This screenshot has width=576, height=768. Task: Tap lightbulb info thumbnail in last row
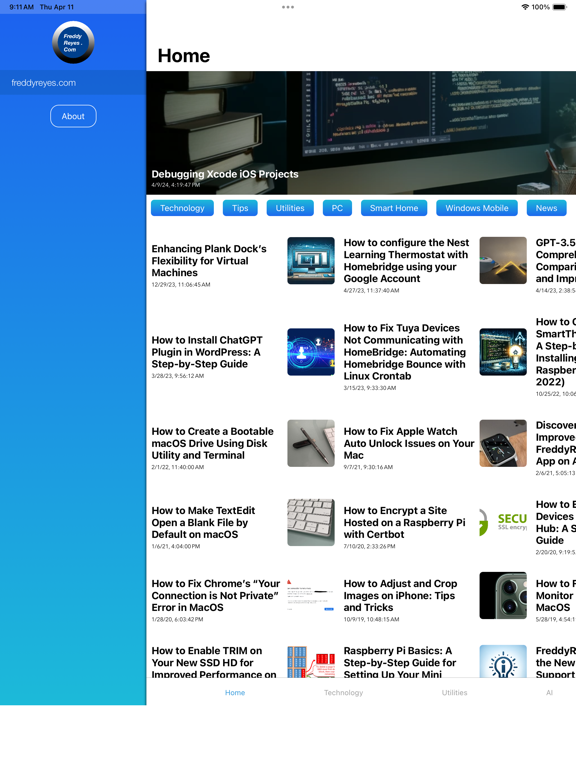click(x=503, y=662)
